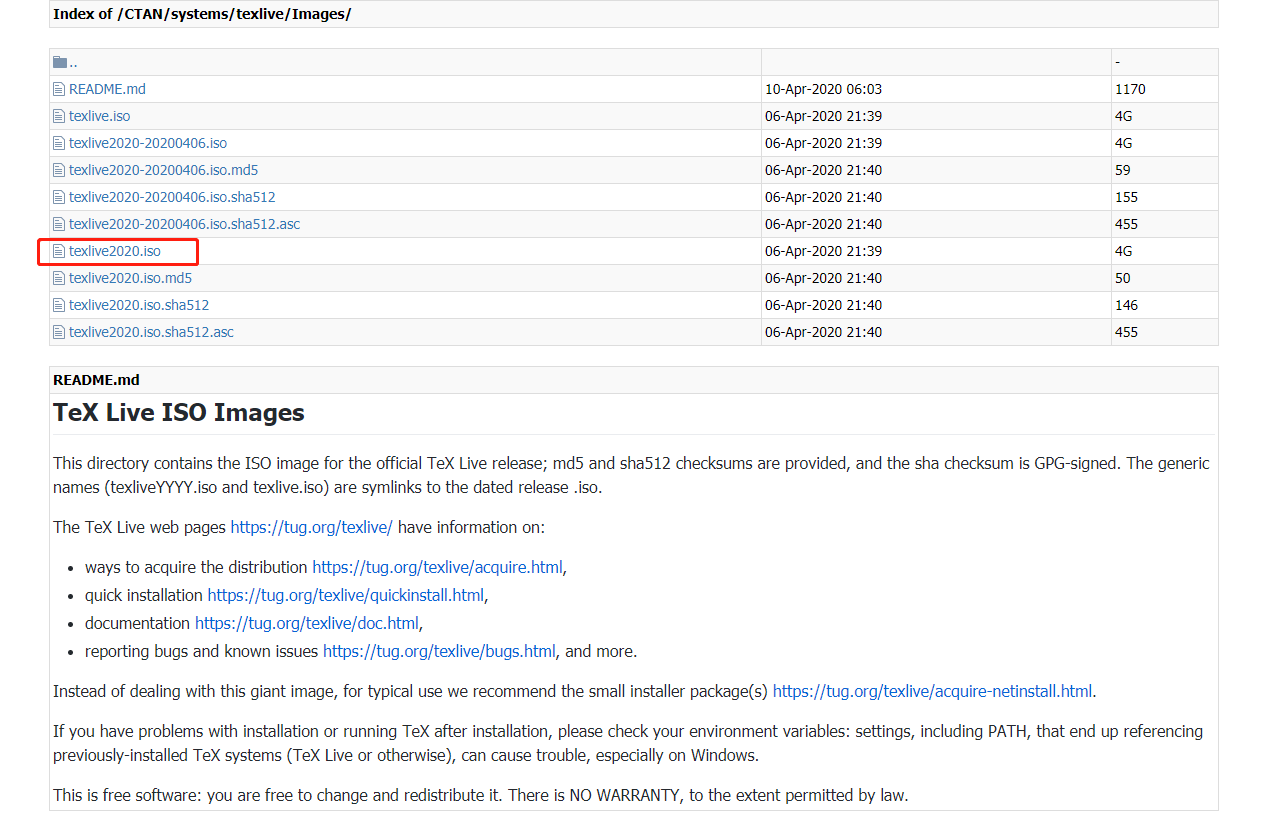The height and width of the screenshot is (838, 1281).
Task: Click the size value '155'
Action: point(1127,197)
